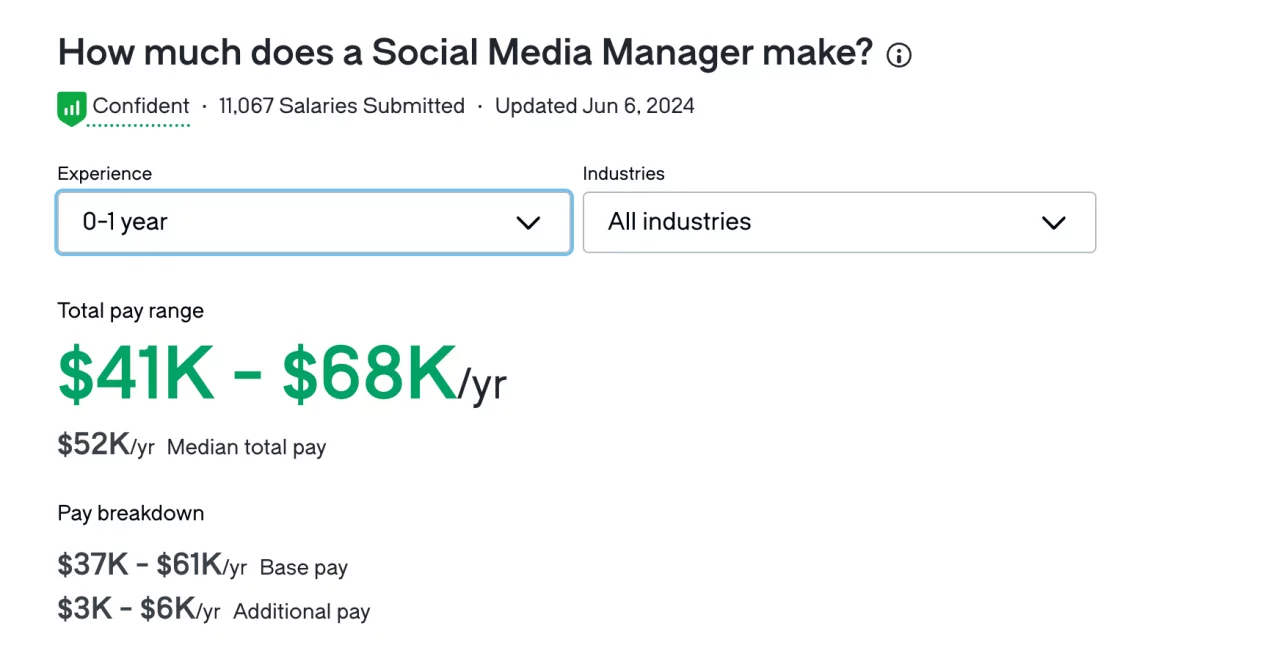Click the '$52K/yr Median total pay' figure
This screenshot has height=659, width=1280.
click(x=192, y=445)
